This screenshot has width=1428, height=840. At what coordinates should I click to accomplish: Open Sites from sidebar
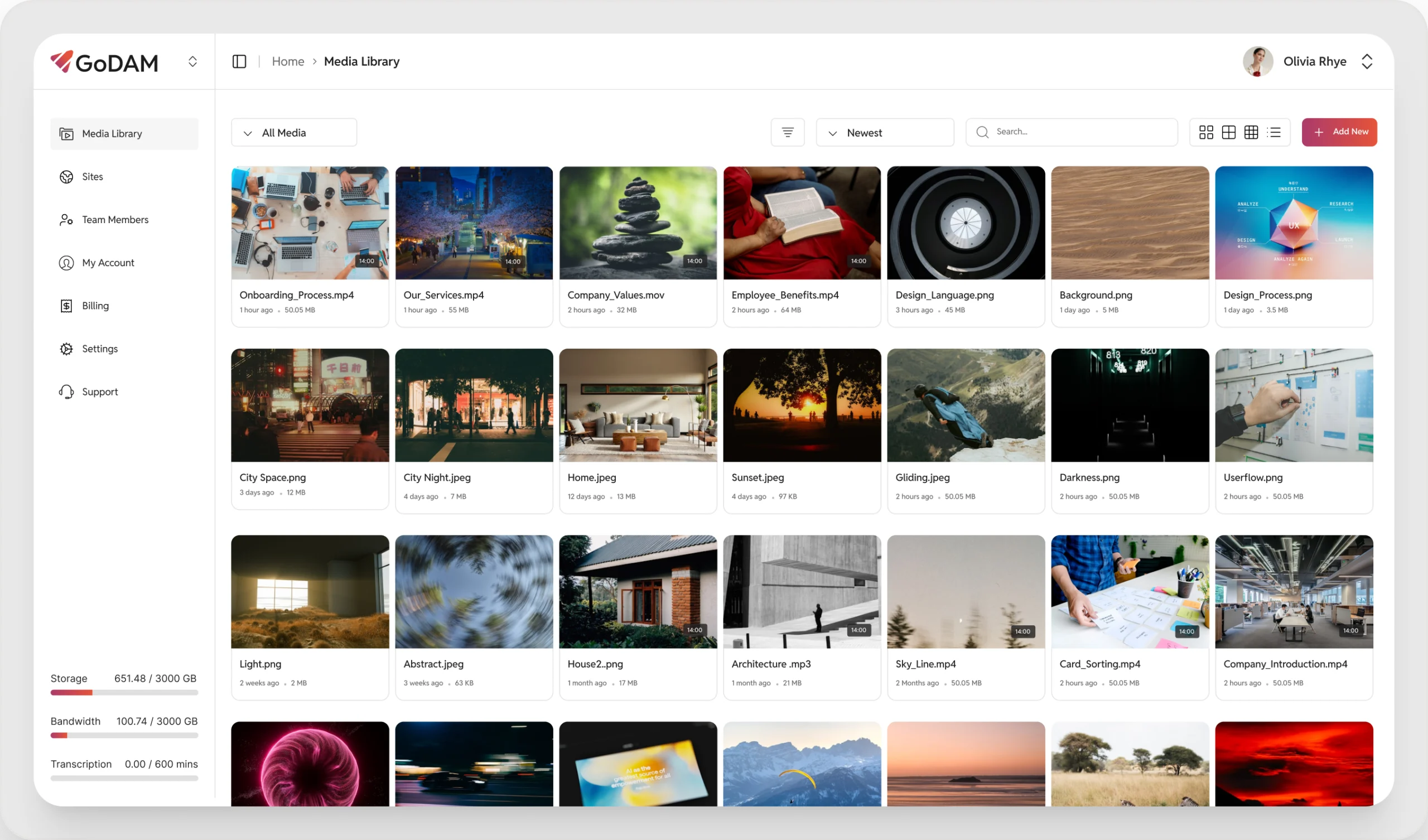pyautogui.click(x=92, y=176)
